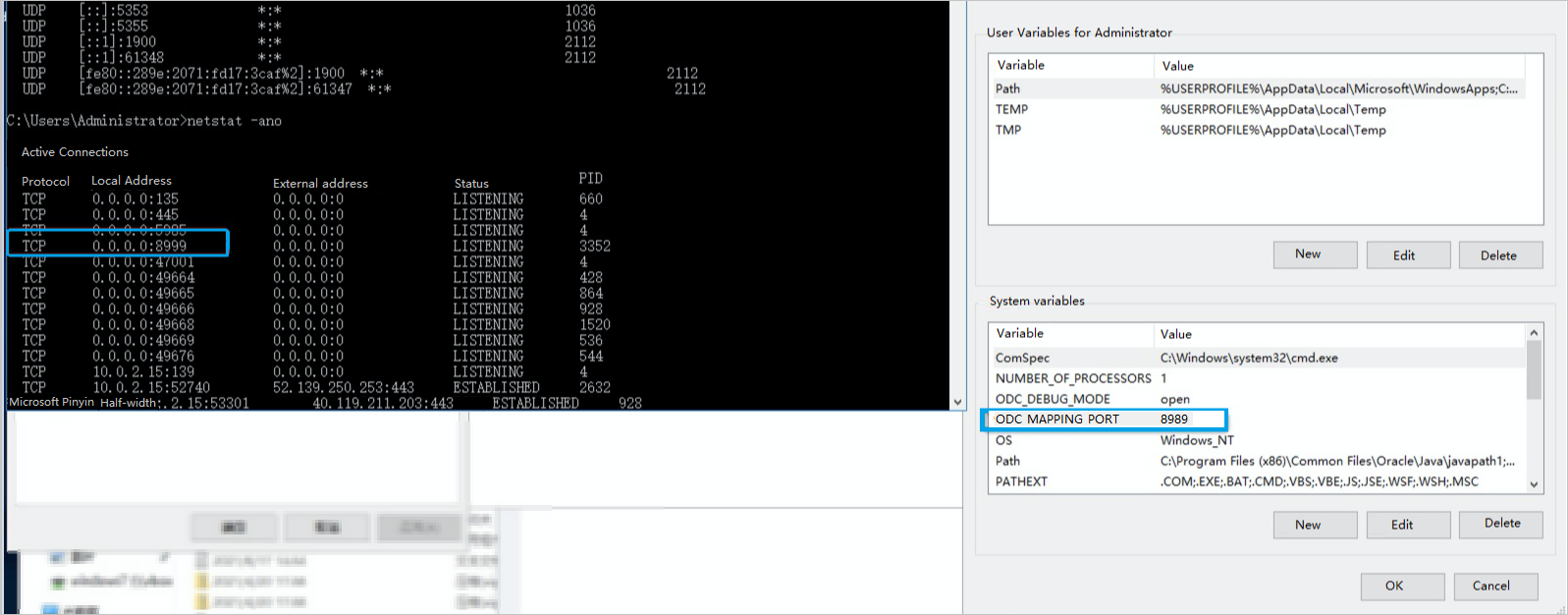Click Delete under User Variables for Administrator
Screen dimensions: 1568x615
(1499, 255)
